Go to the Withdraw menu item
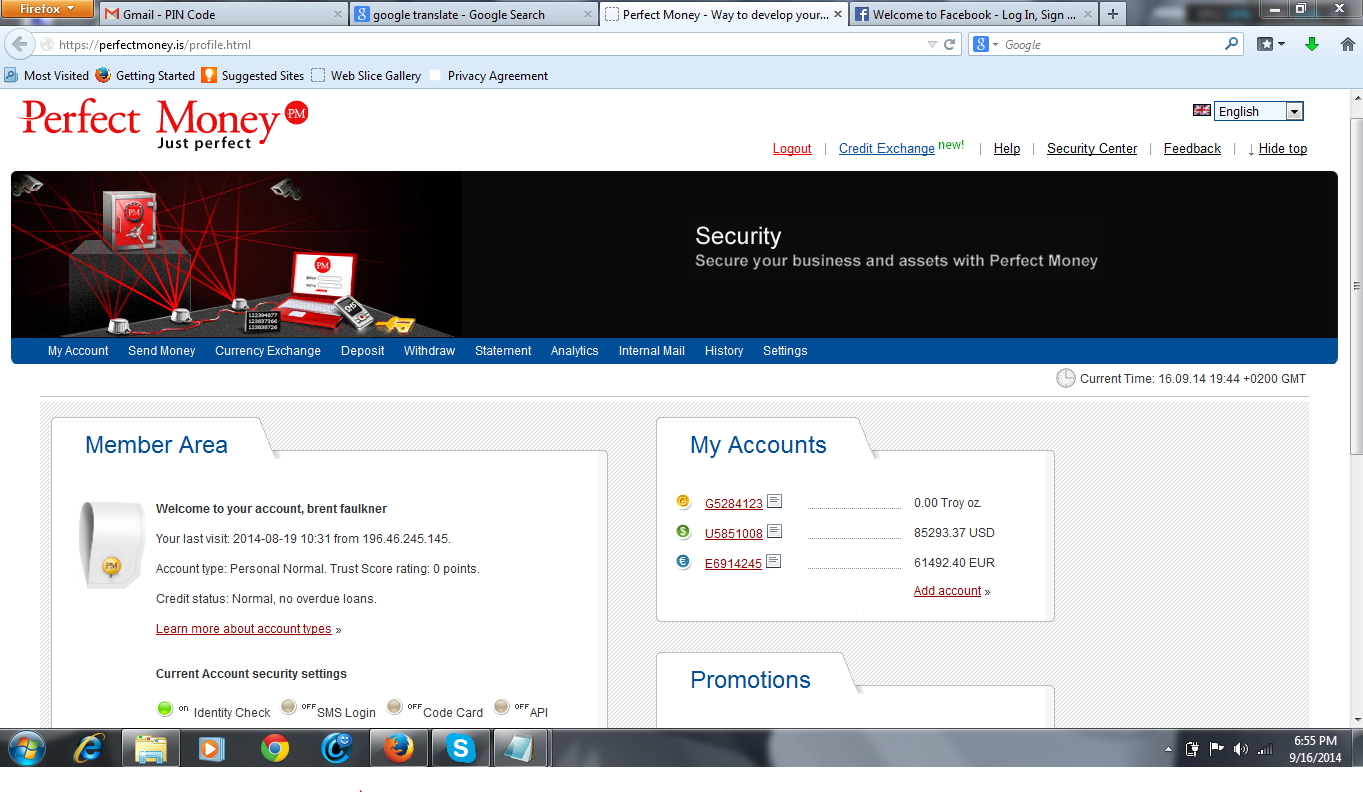 [430, 351]
